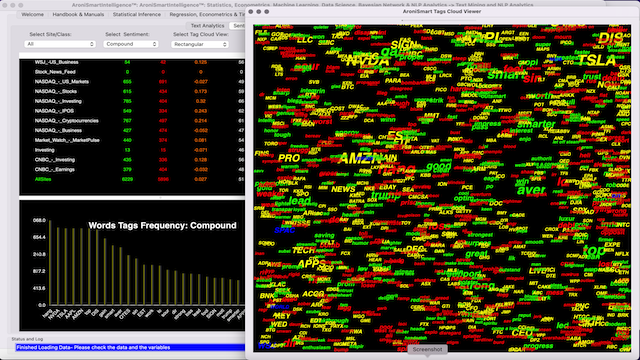The image size is (640, 360).
Task: Click the blue SPAC tag in the cloud
Action: [284, 230]
